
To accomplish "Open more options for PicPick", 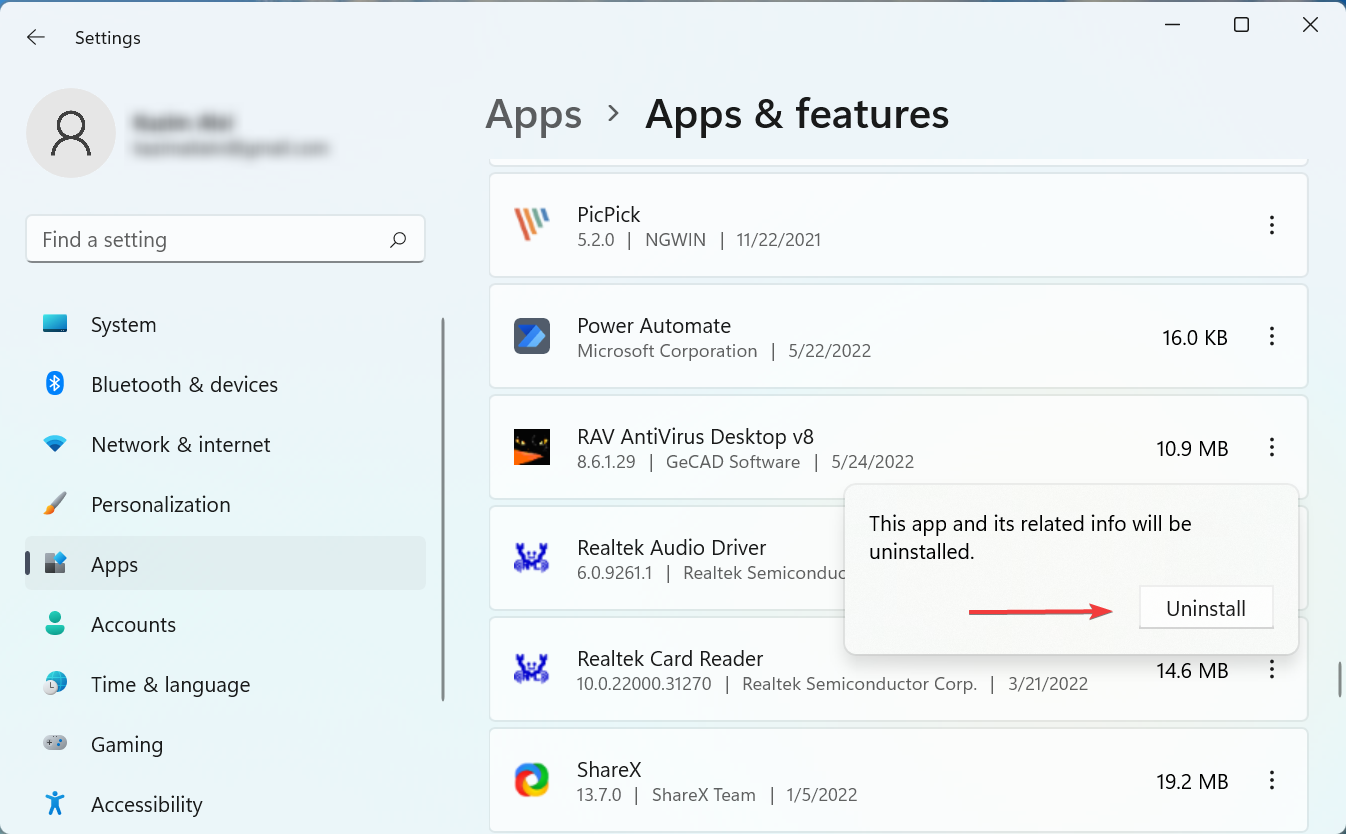I will point(1272,225).
